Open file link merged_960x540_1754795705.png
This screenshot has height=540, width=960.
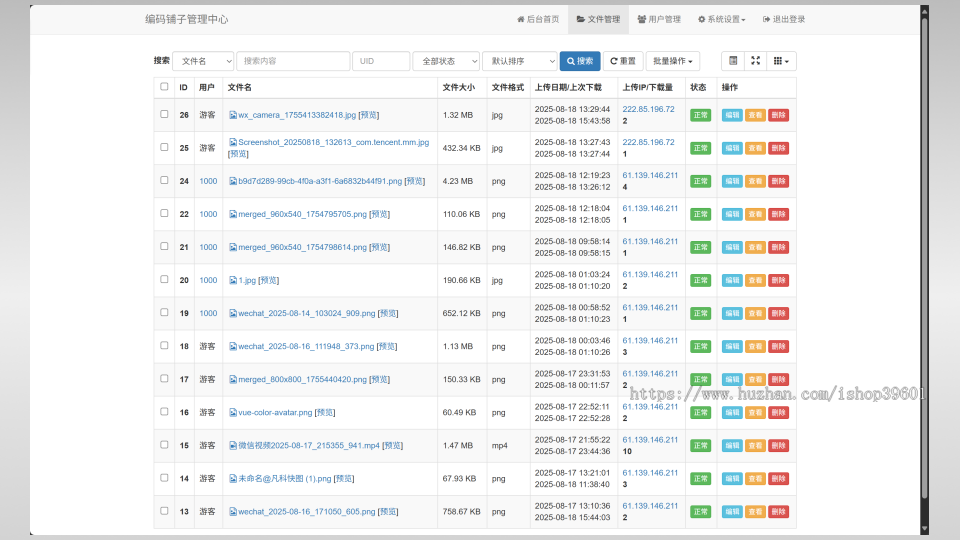pyautogui.click(x=302, y=214)
